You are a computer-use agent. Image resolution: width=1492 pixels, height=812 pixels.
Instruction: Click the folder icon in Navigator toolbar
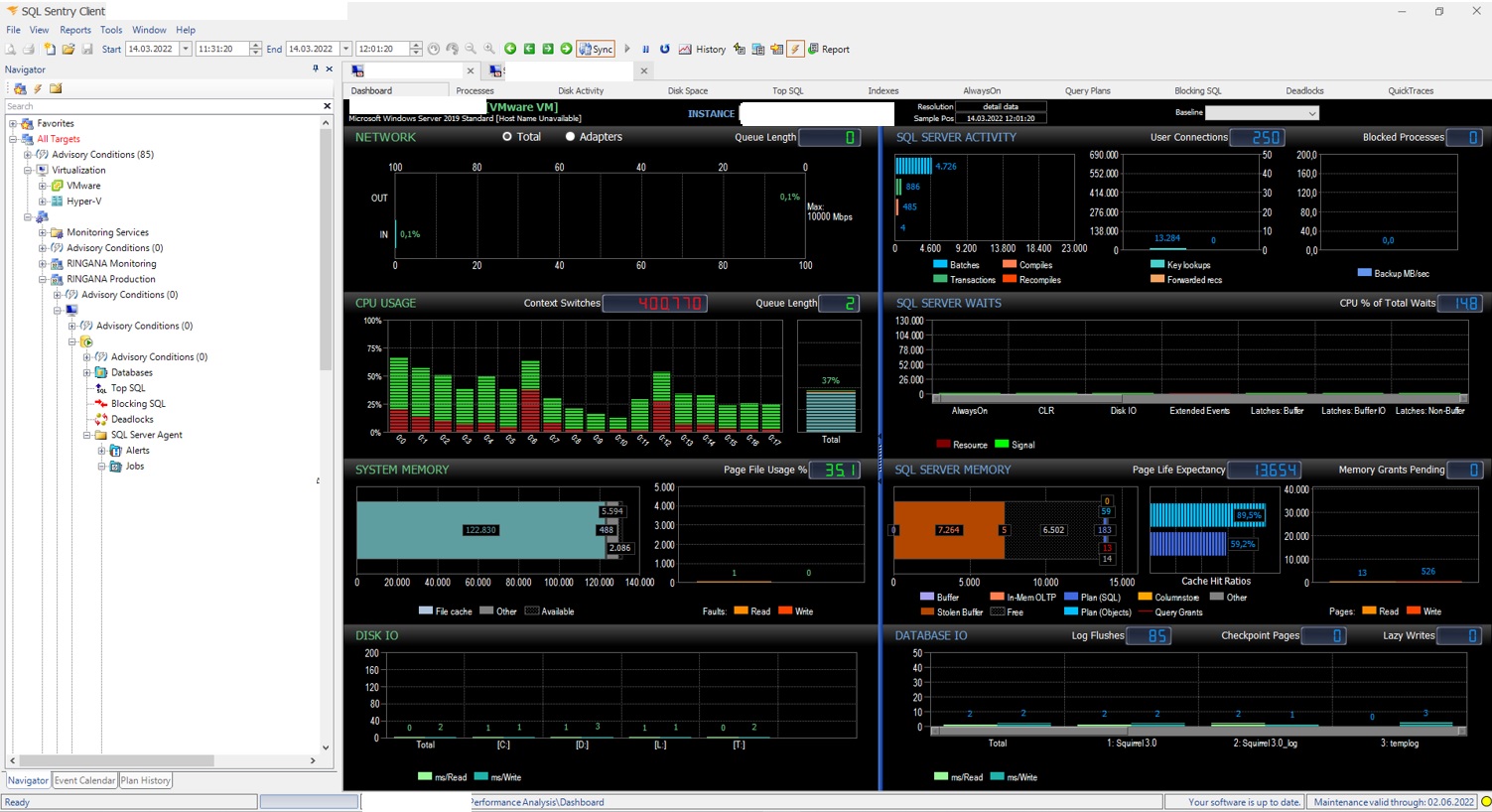pyautogui.click(x=56, y=88)
